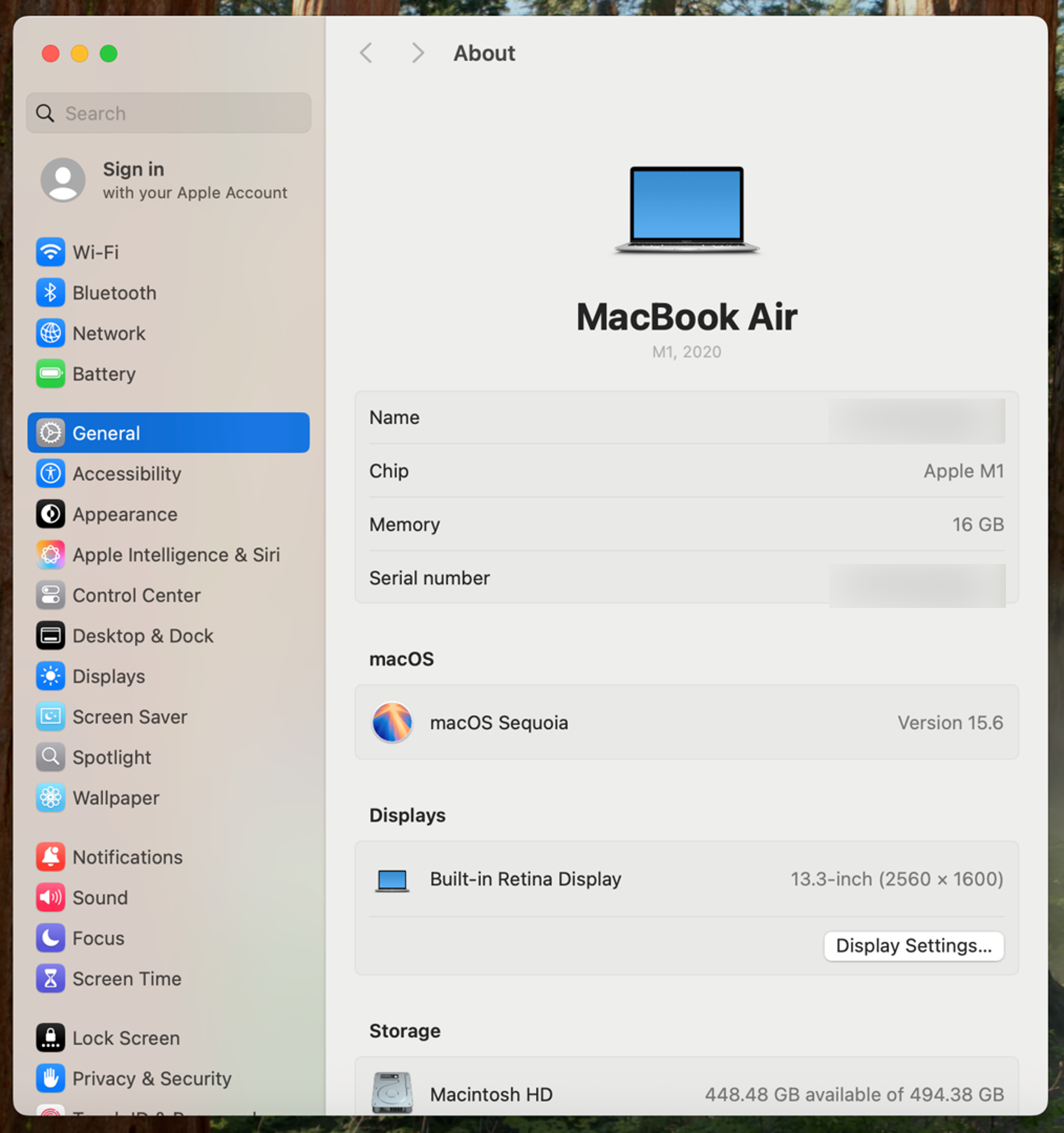
Task: Open the Focus moon icon
Action: pyautogui.click(x=50, y=938)
